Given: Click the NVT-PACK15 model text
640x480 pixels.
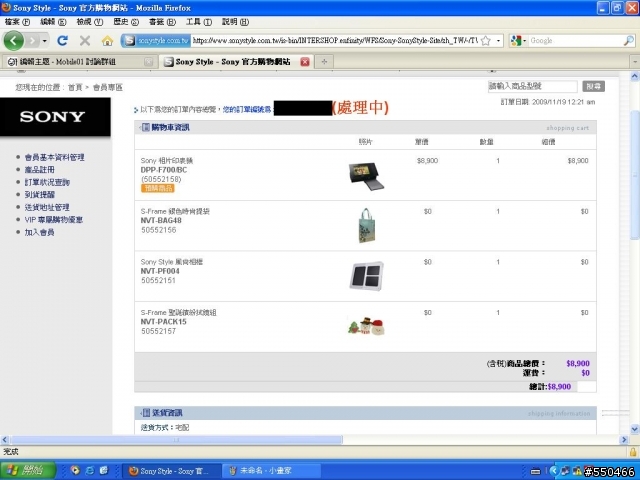Looking at the screenshot, I should (x=163, y=322).
